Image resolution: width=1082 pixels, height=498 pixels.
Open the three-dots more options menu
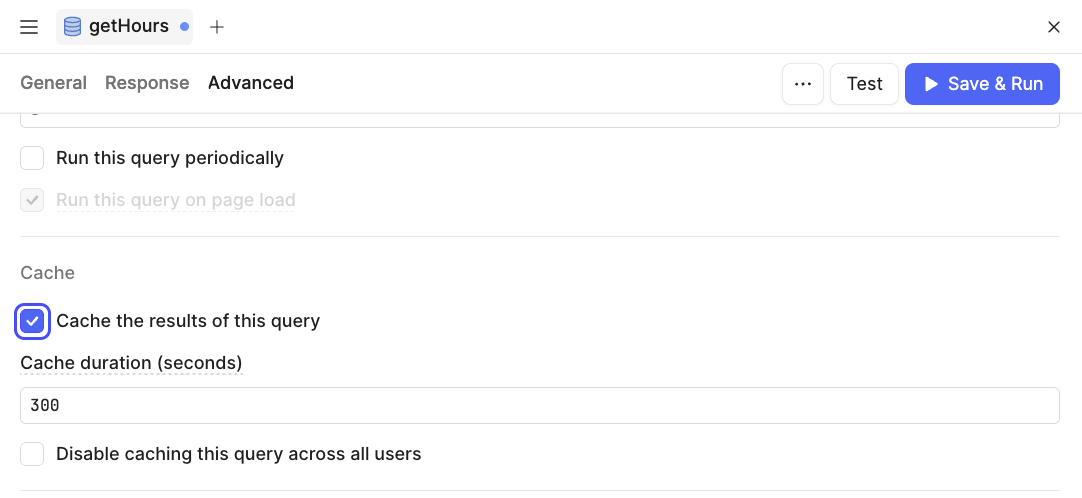coord(802,84)
